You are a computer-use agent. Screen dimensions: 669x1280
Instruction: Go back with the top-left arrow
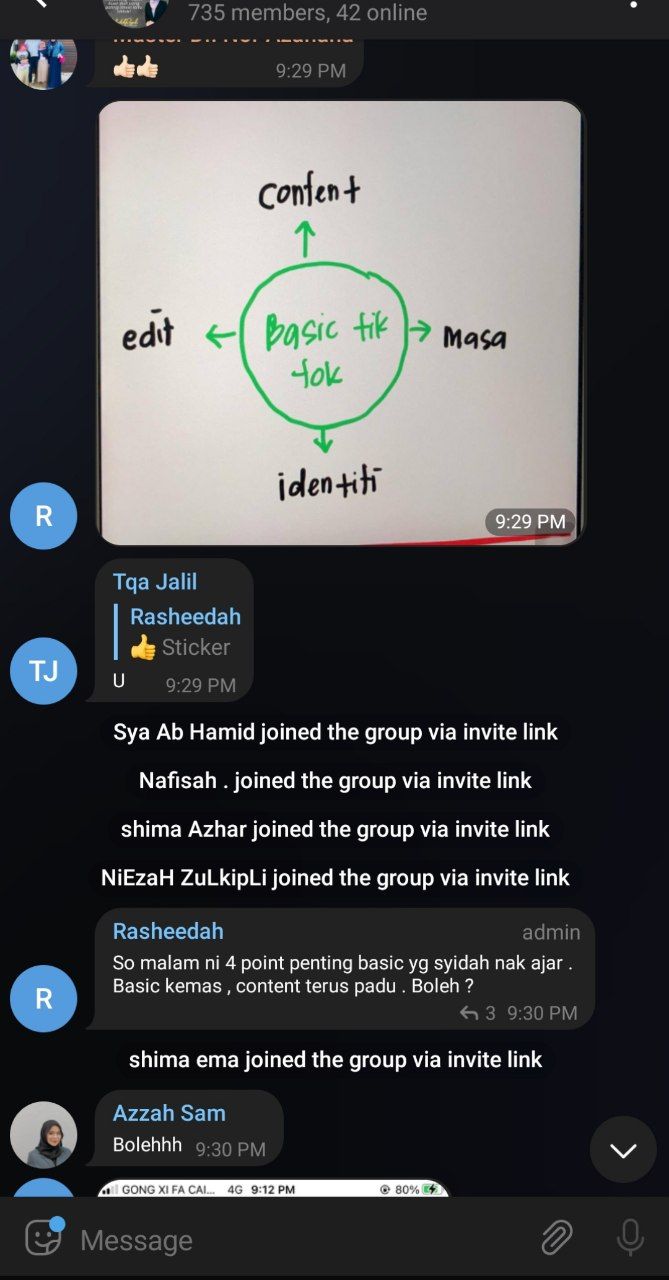click(x=38, y=5)
